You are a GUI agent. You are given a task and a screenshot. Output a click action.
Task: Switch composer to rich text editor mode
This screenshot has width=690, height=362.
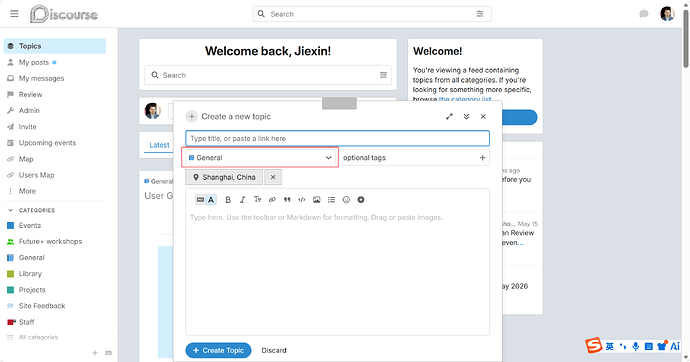[x=211, y=200]
